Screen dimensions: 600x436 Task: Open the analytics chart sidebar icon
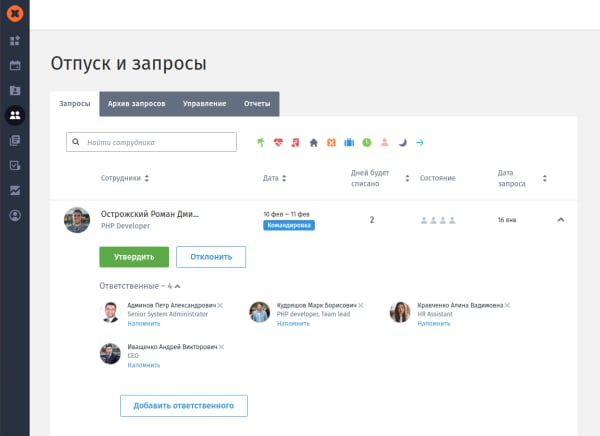pyautogui.click(x=15, y=190)
